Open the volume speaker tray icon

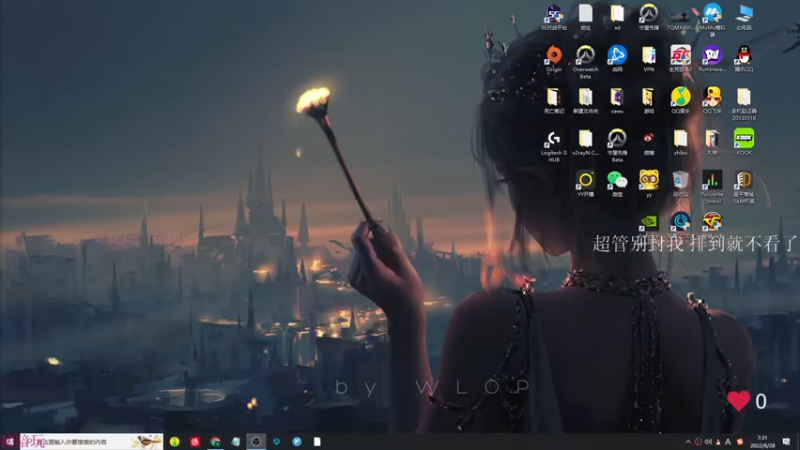click(x=708, y=442)
